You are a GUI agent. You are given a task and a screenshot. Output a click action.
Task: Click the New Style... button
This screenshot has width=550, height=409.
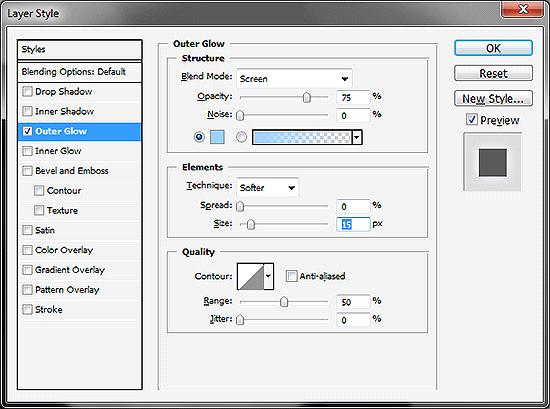(493, 99)
